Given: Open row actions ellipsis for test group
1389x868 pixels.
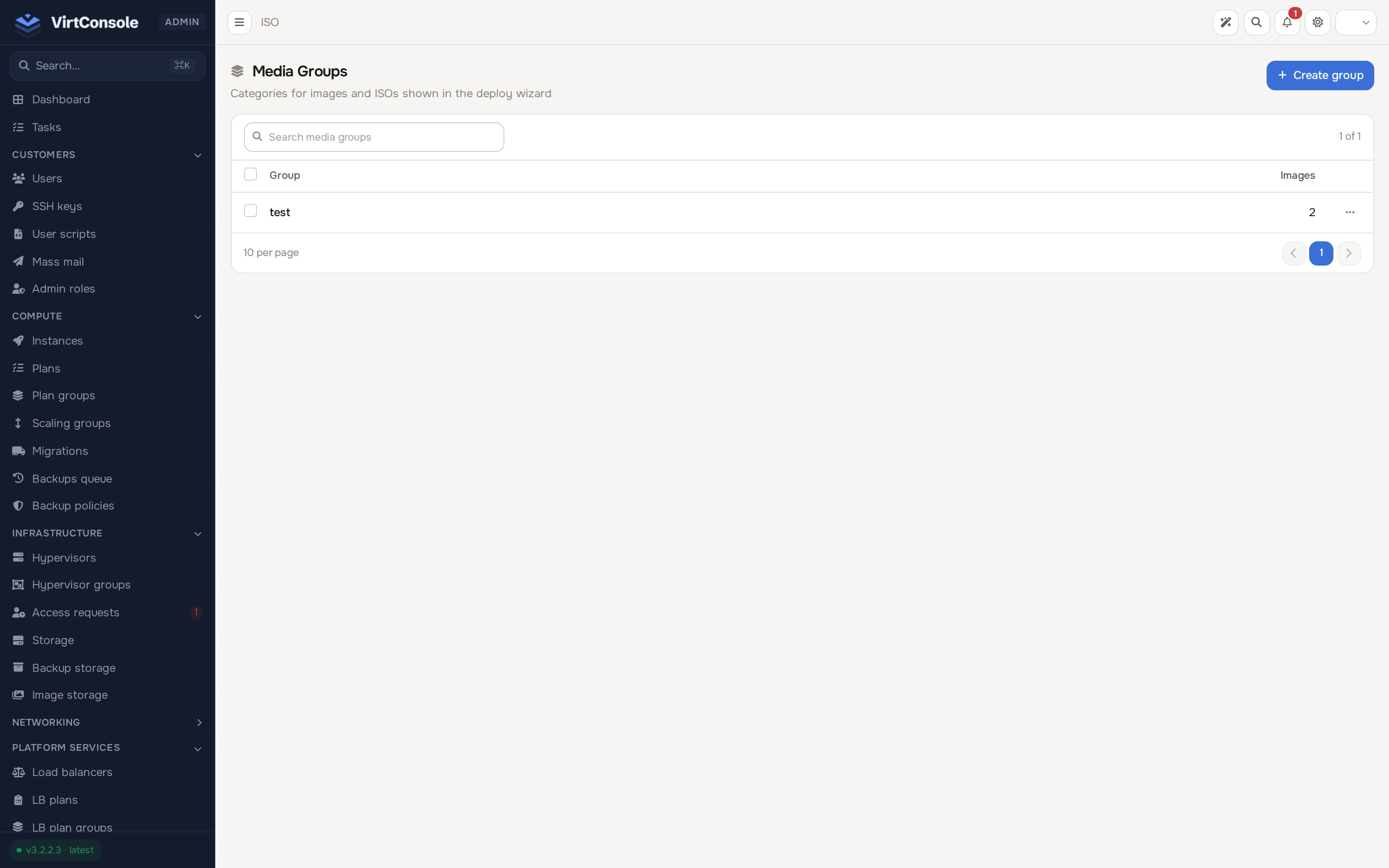Looking at the screenshot, I should pos(1350,212).
